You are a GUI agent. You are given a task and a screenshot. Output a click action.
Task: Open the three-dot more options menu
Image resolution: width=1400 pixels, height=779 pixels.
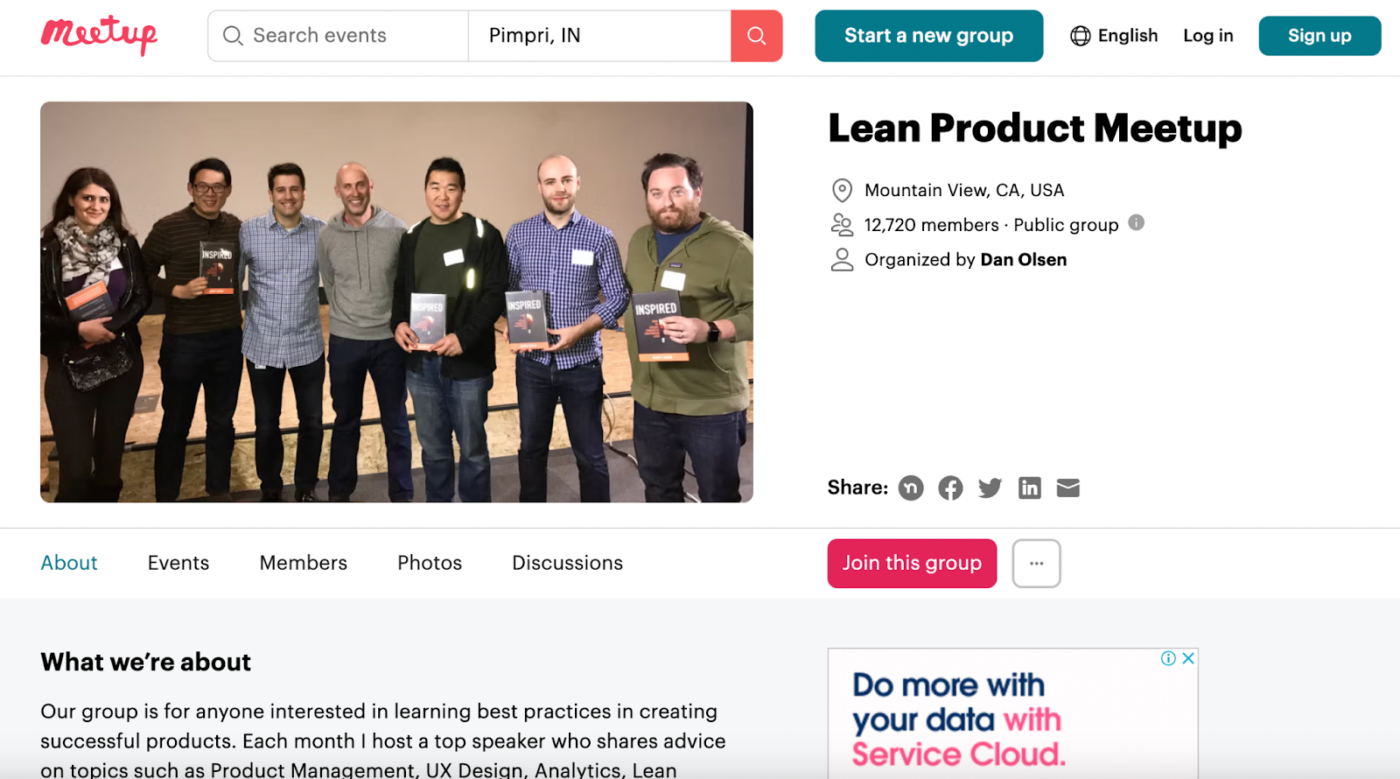[x=1036, y=563]
